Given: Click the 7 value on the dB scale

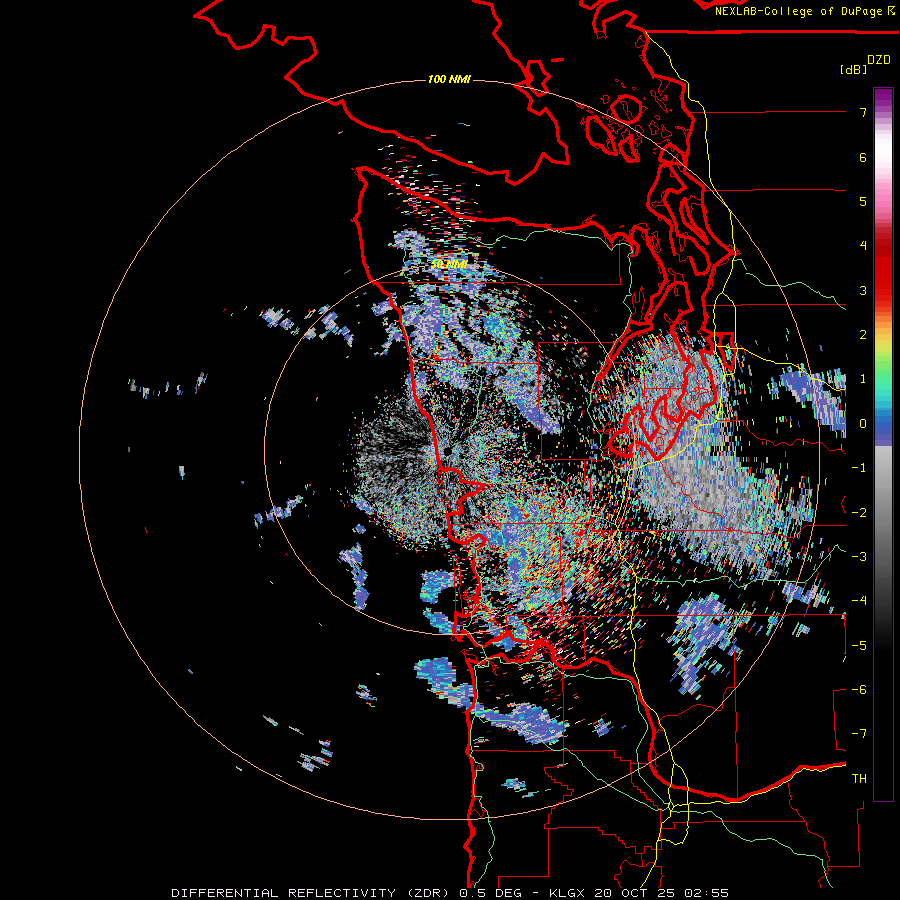Looking at the screenshot, I should (863, 112).
